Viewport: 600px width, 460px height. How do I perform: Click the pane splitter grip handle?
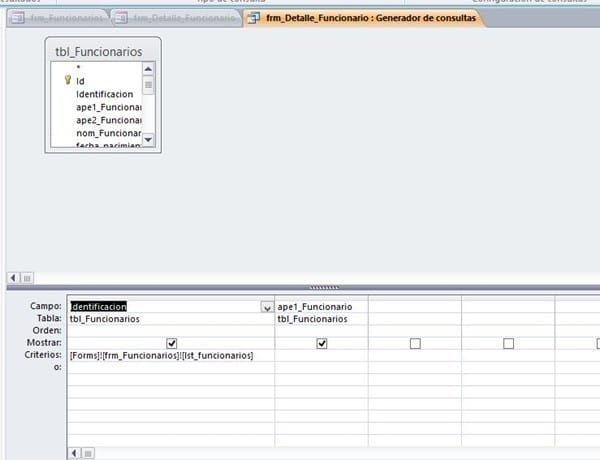tap(324, 287)
